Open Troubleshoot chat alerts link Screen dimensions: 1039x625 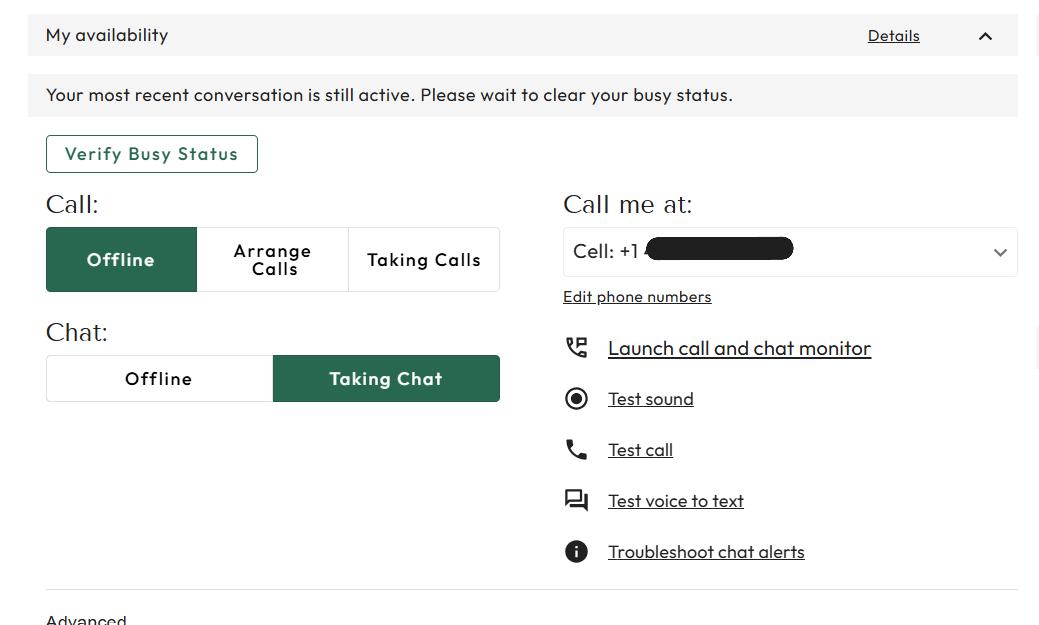(x=706, y=552)
